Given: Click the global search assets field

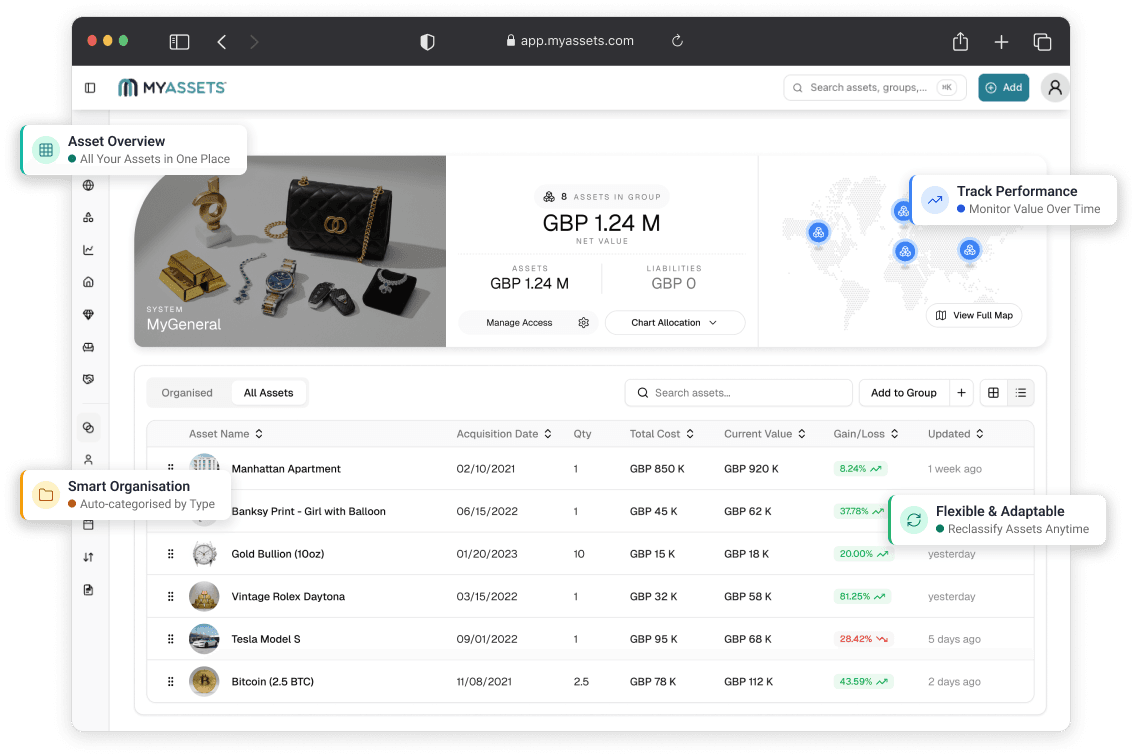Looking at the screenshot, I should pyautogui.click(x=875, y=88).
